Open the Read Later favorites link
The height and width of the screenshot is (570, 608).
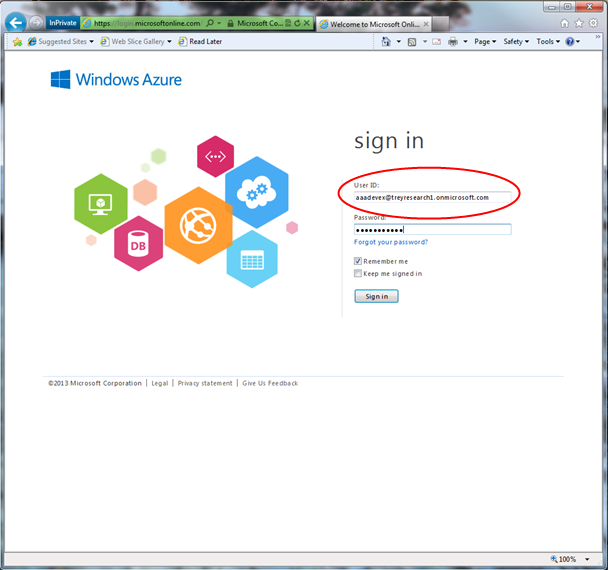(200, 41)
